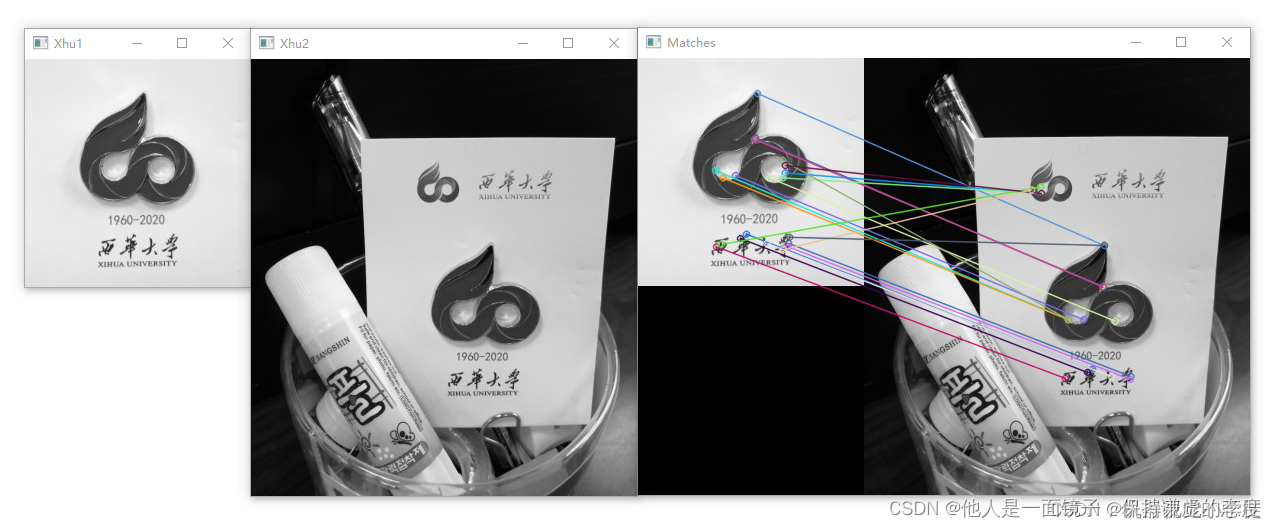Viewport: 1276px width, 528px height.
Task: Minimize the Xhu1 window
Action: 137,43
